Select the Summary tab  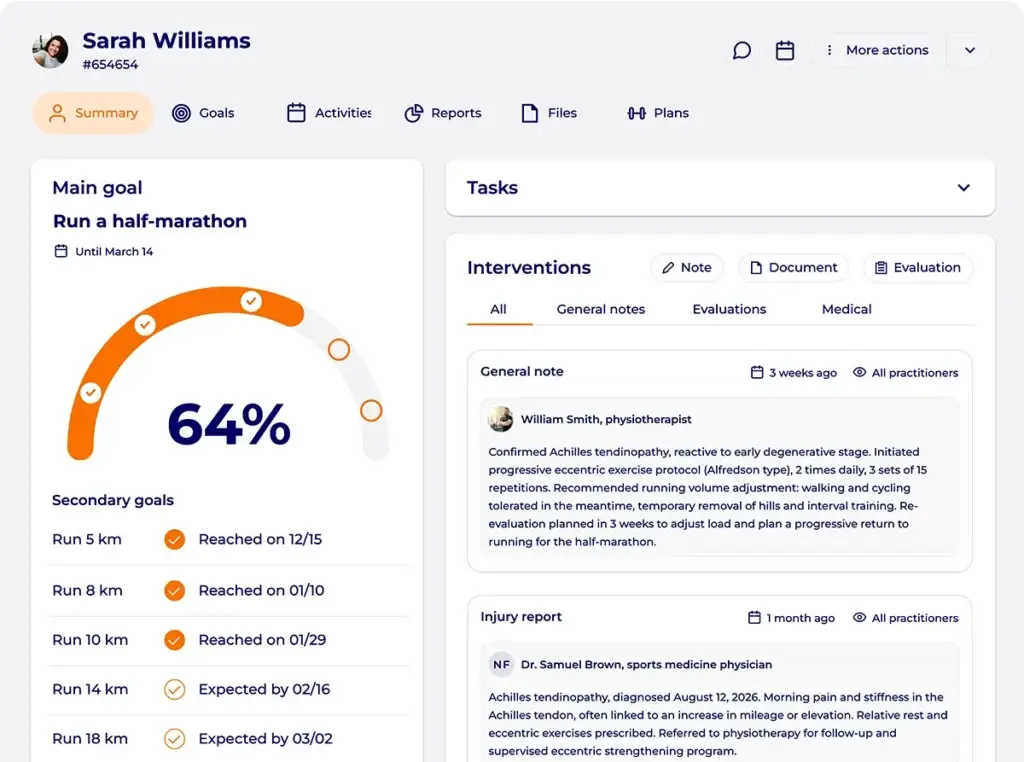coord(93,113)
